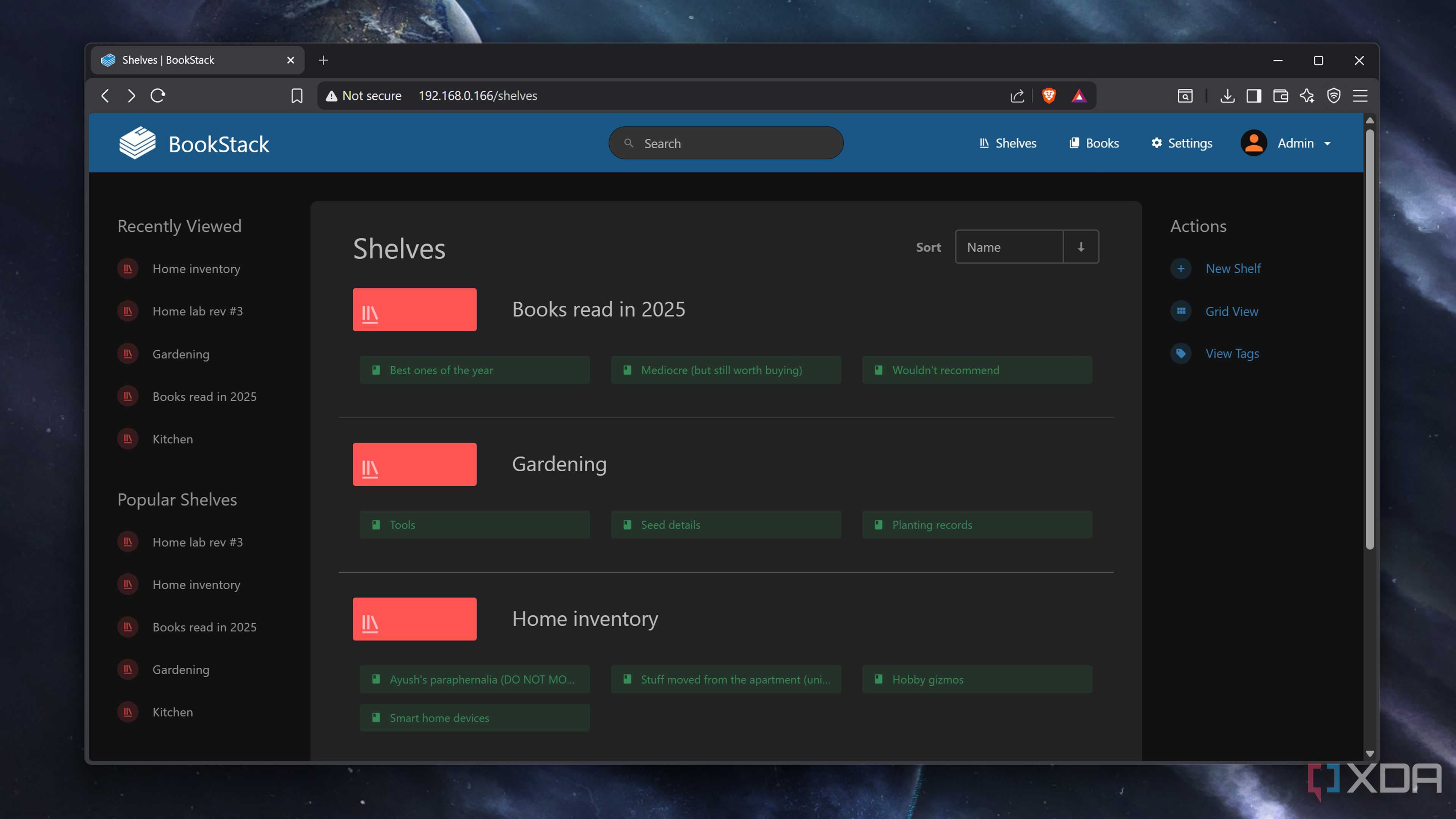Open Settings in the top navigation

point(1182,143)
